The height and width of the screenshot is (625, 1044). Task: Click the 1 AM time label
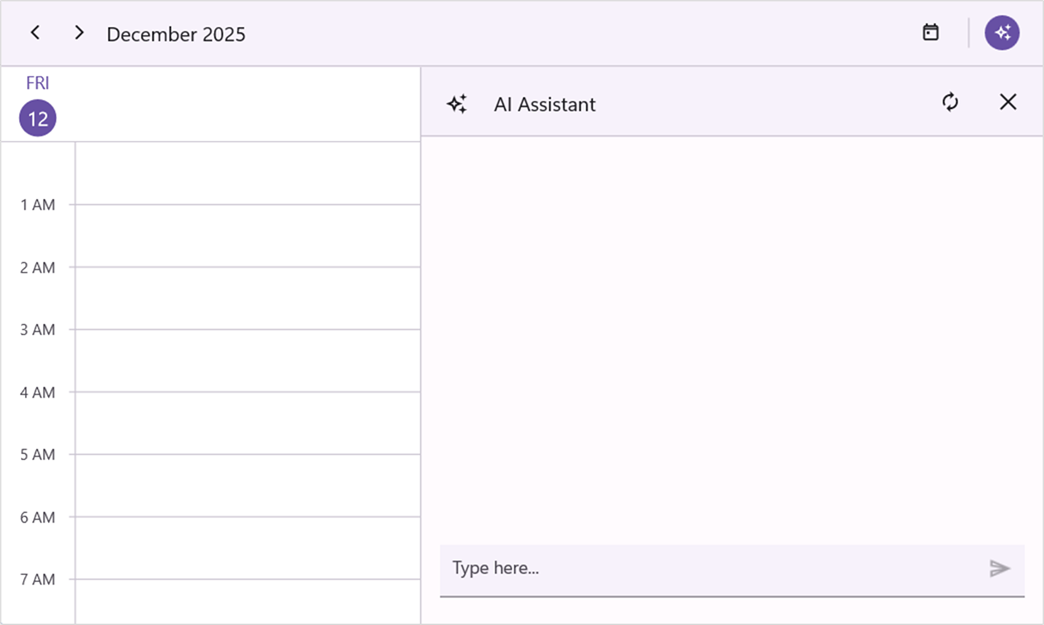(x=37, y=205)
